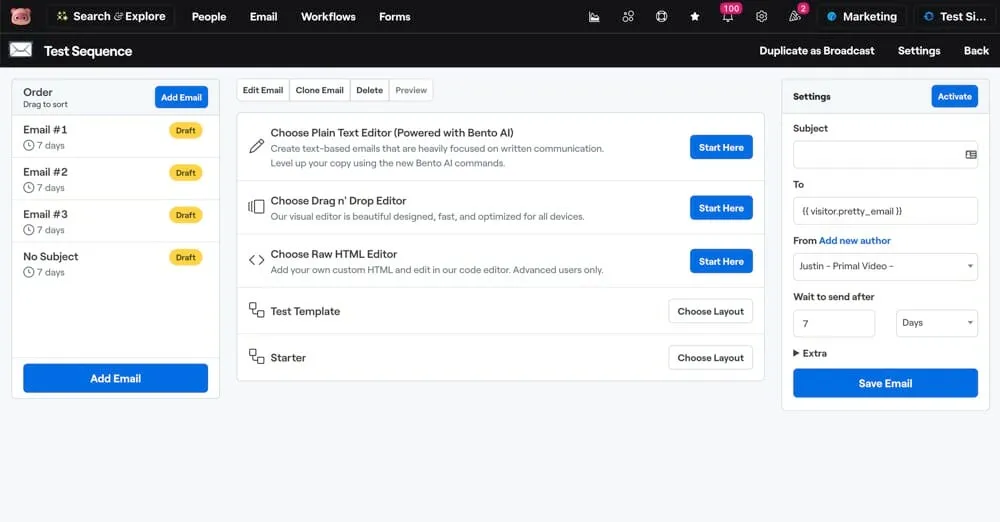The height and width of the screenshot is (522, 1000).
Task: Open the From author dropdown
Action: point(885,266)
